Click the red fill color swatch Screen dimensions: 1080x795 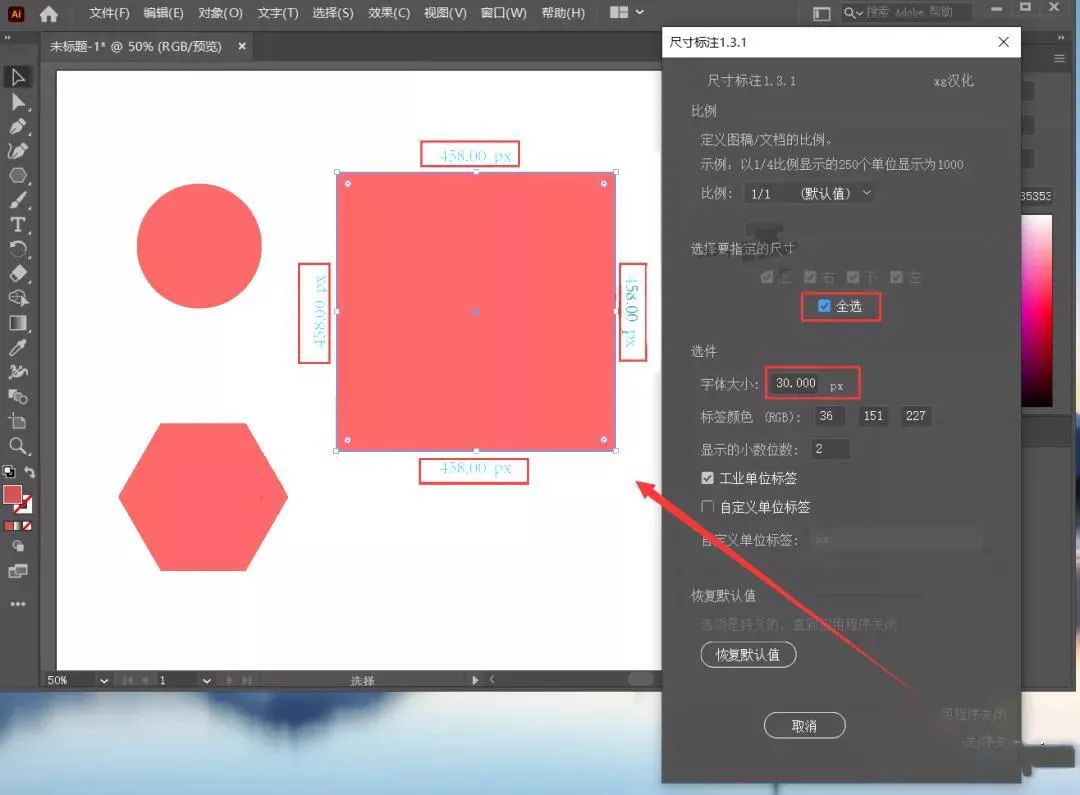pos(12,494)
